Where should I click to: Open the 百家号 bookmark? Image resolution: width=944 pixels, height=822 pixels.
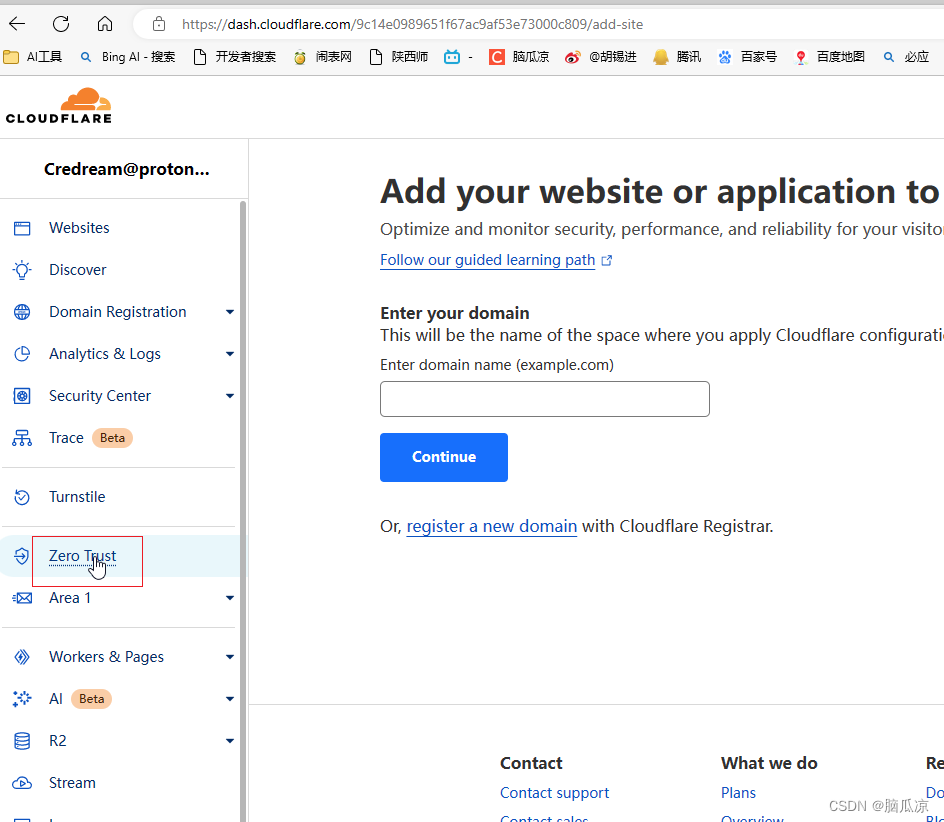(x=748, y=57)
